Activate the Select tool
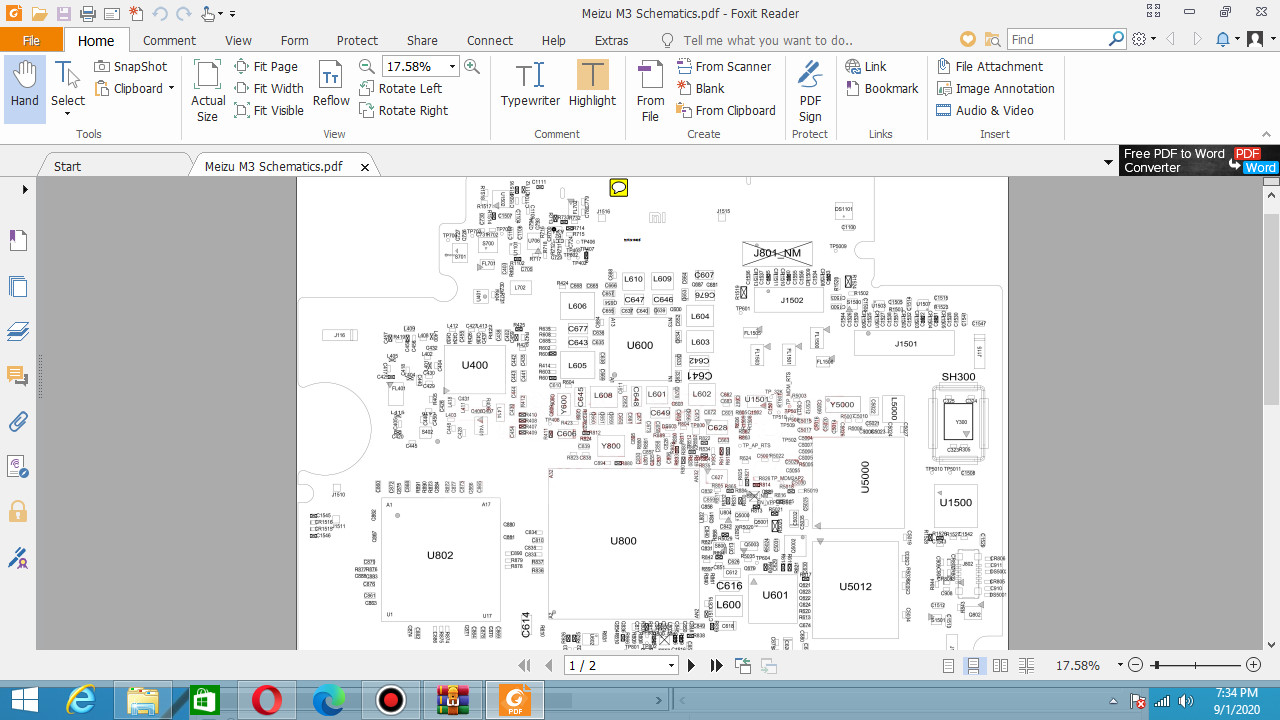The image size is (1280, 720). (68, 89)
